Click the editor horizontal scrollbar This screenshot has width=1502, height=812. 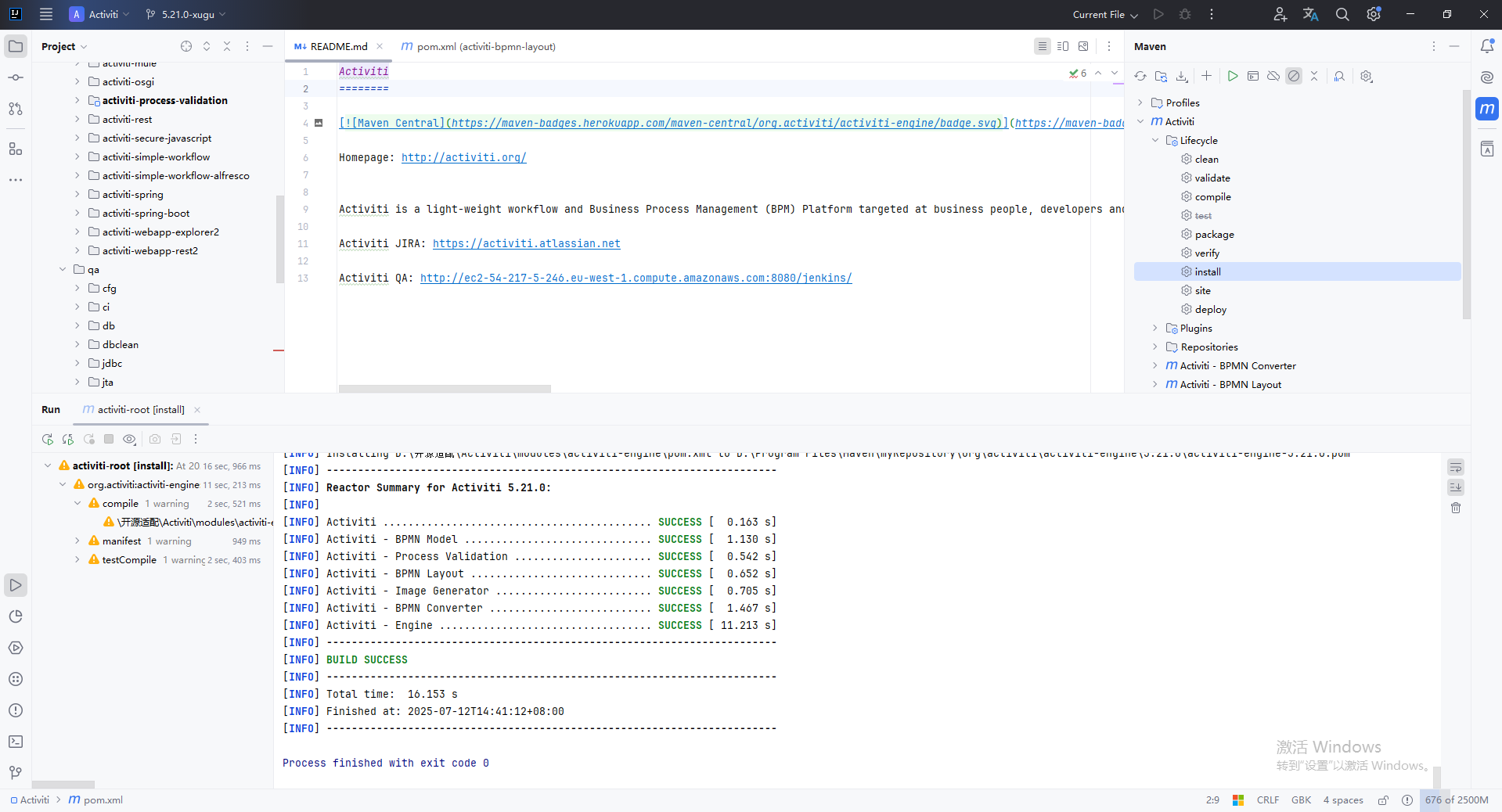(445, 389)
